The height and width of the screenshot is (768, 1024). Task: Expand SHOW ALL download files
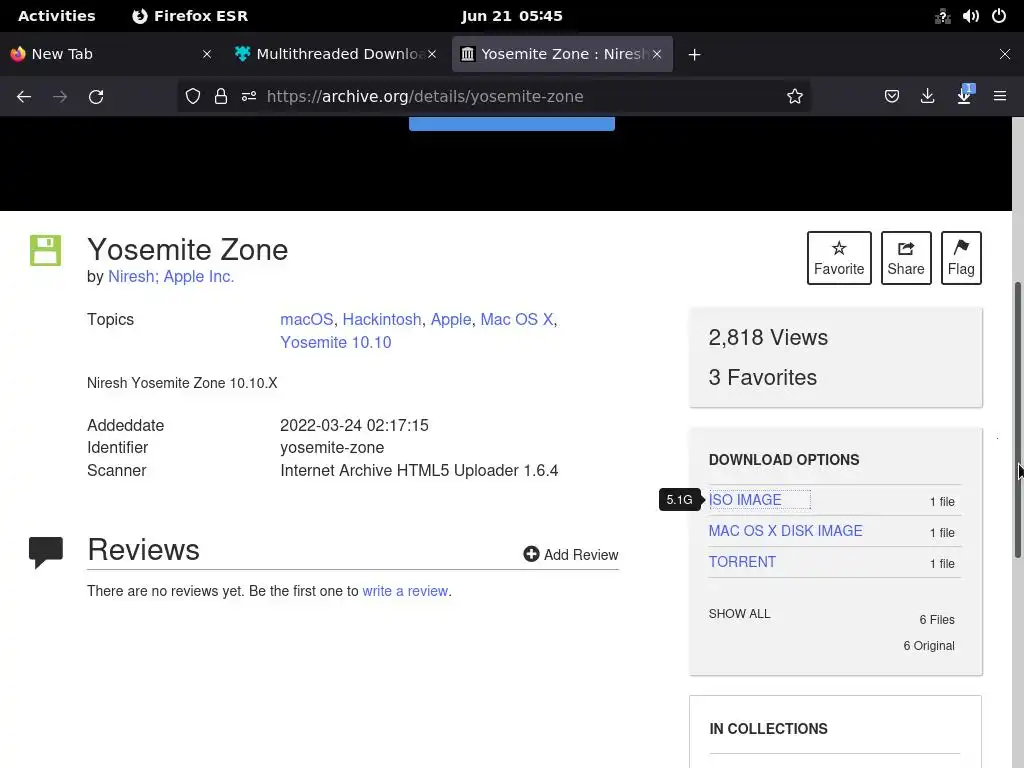pos(739,614)
